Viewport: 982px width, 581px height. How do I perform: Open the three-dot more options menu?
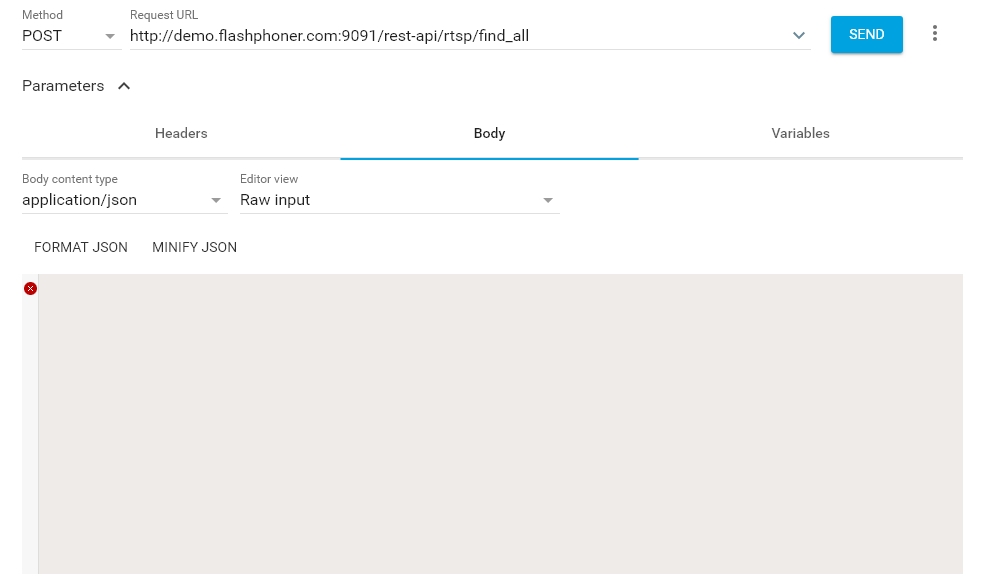pyautogui.click(x=935, y=34)
